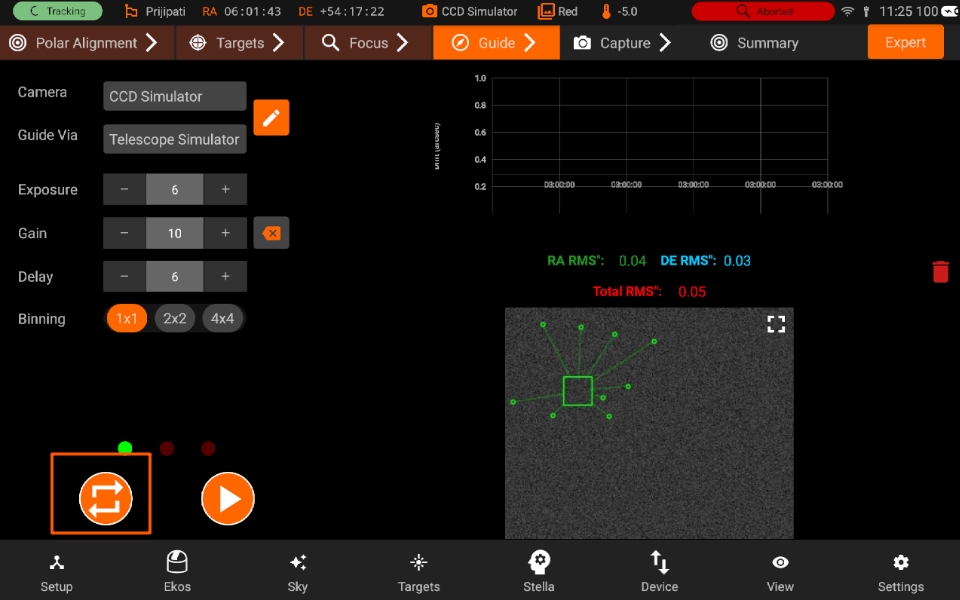
Task: Click the green status indicator dot
Action: pos(125,448)
